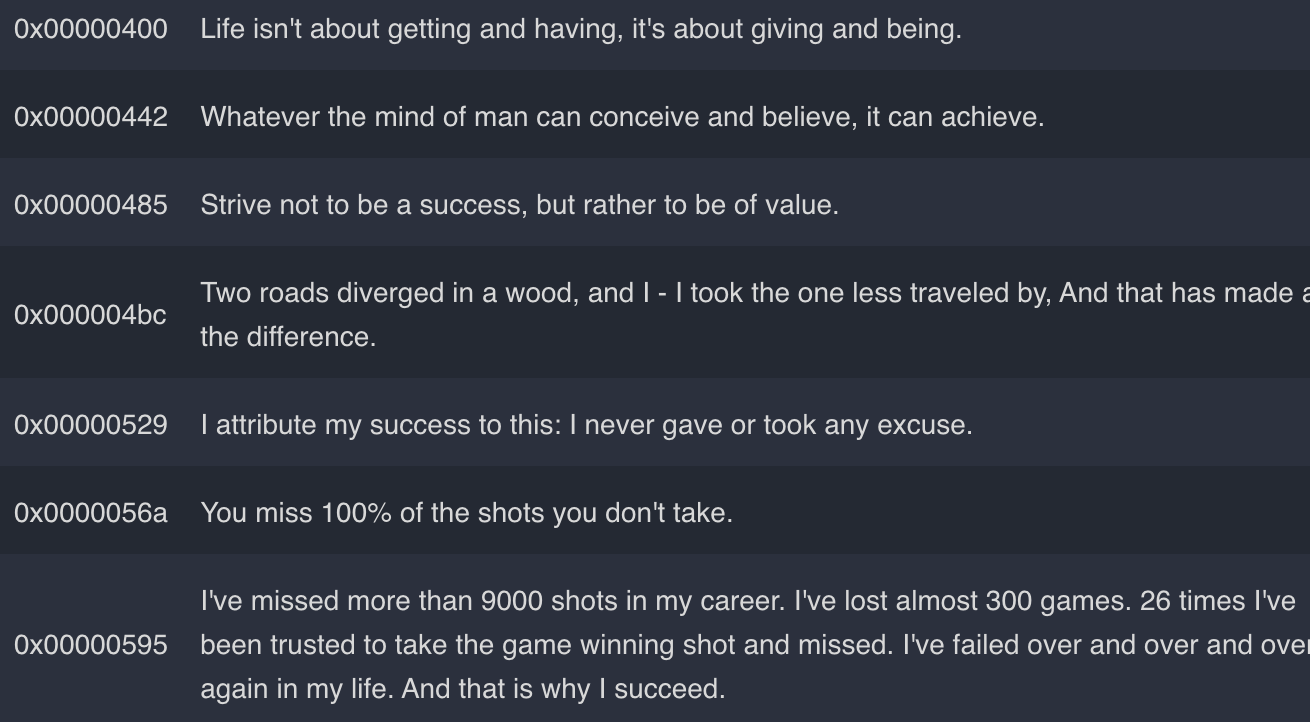
Task: Click the address 0x00000529
Action: 91,425
